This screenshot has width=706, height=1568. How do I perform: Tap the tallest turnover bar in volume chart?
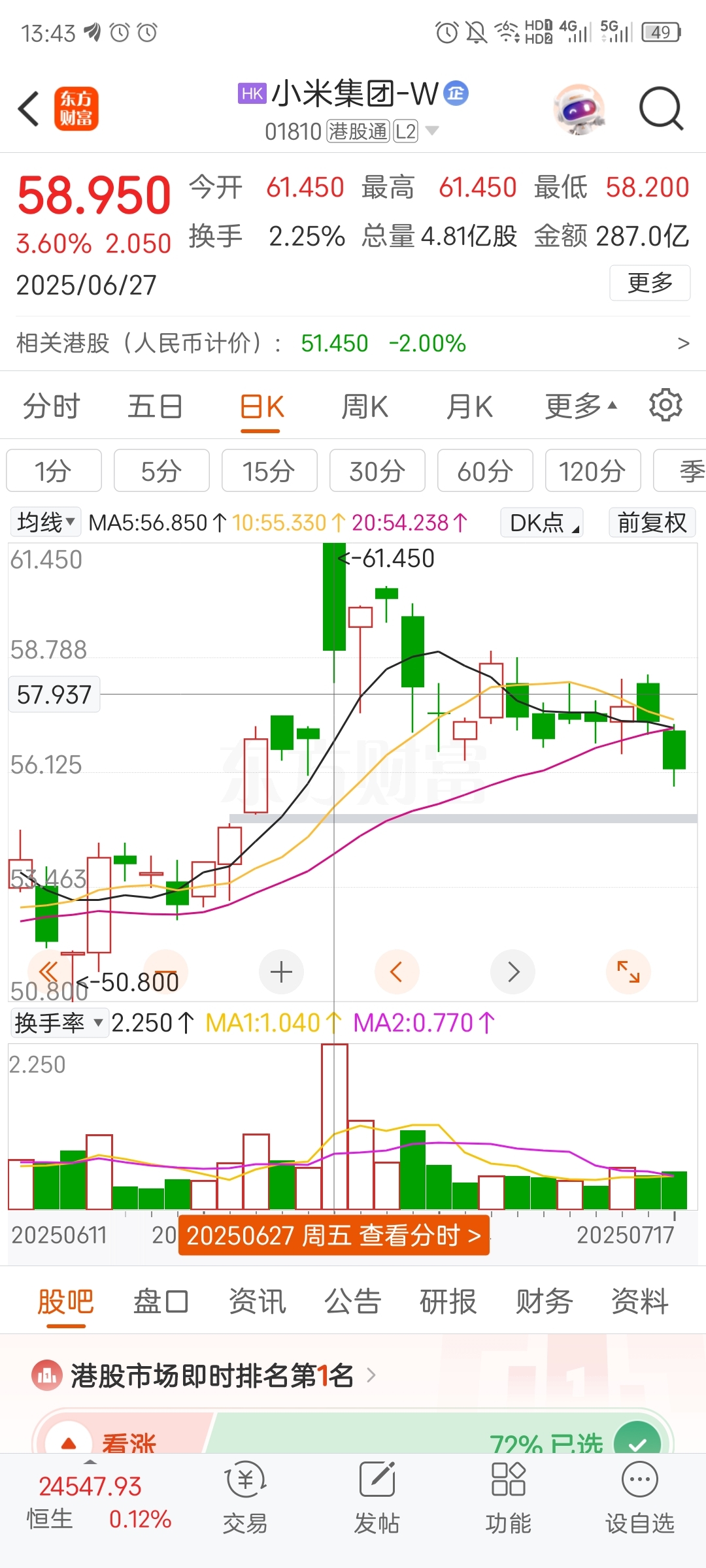[x=335, y=1127]
